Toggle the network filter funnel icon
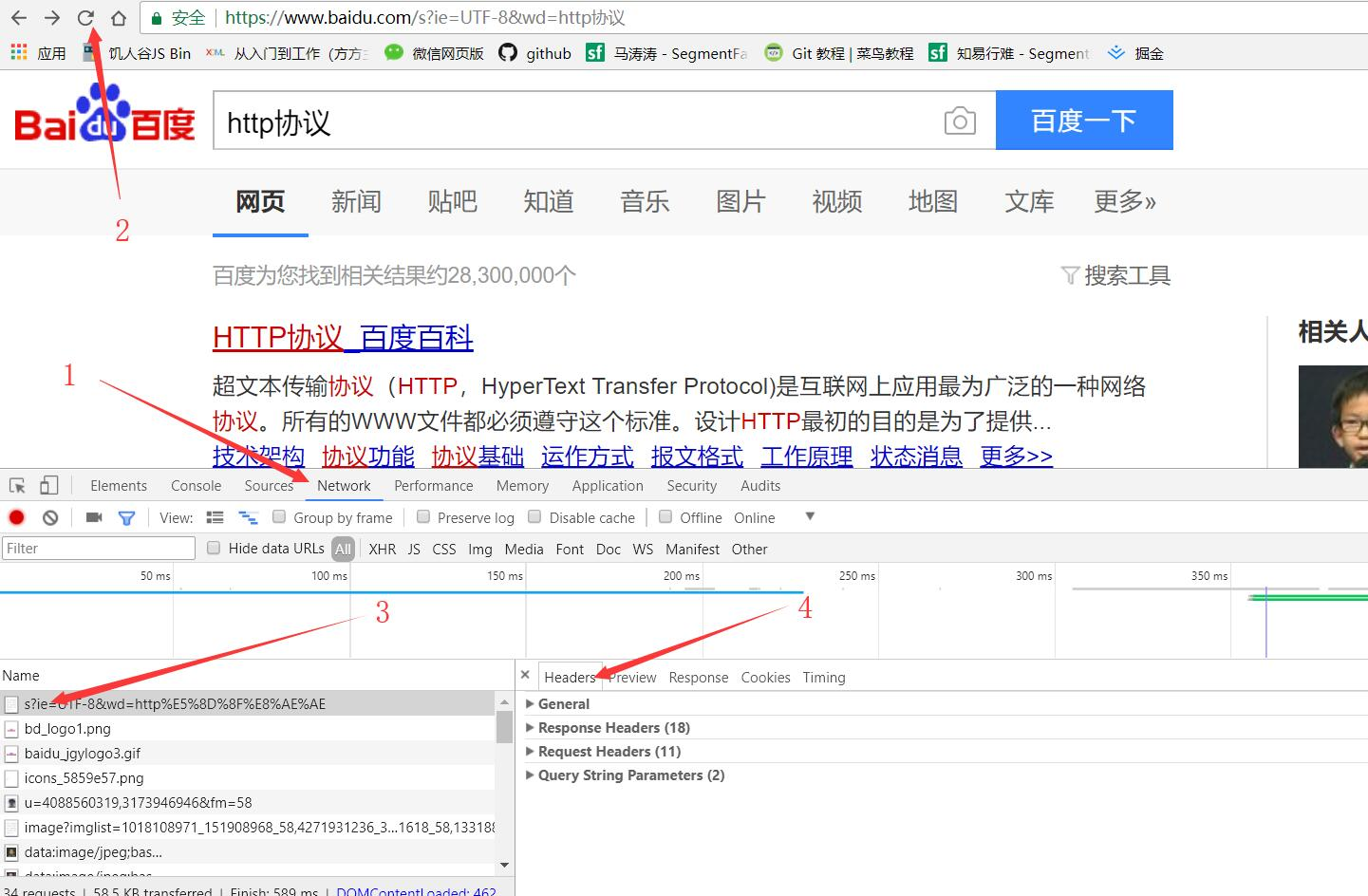The width and height of the screenshot is (1368, 896). pyautogui.click(x=126, y=517)
